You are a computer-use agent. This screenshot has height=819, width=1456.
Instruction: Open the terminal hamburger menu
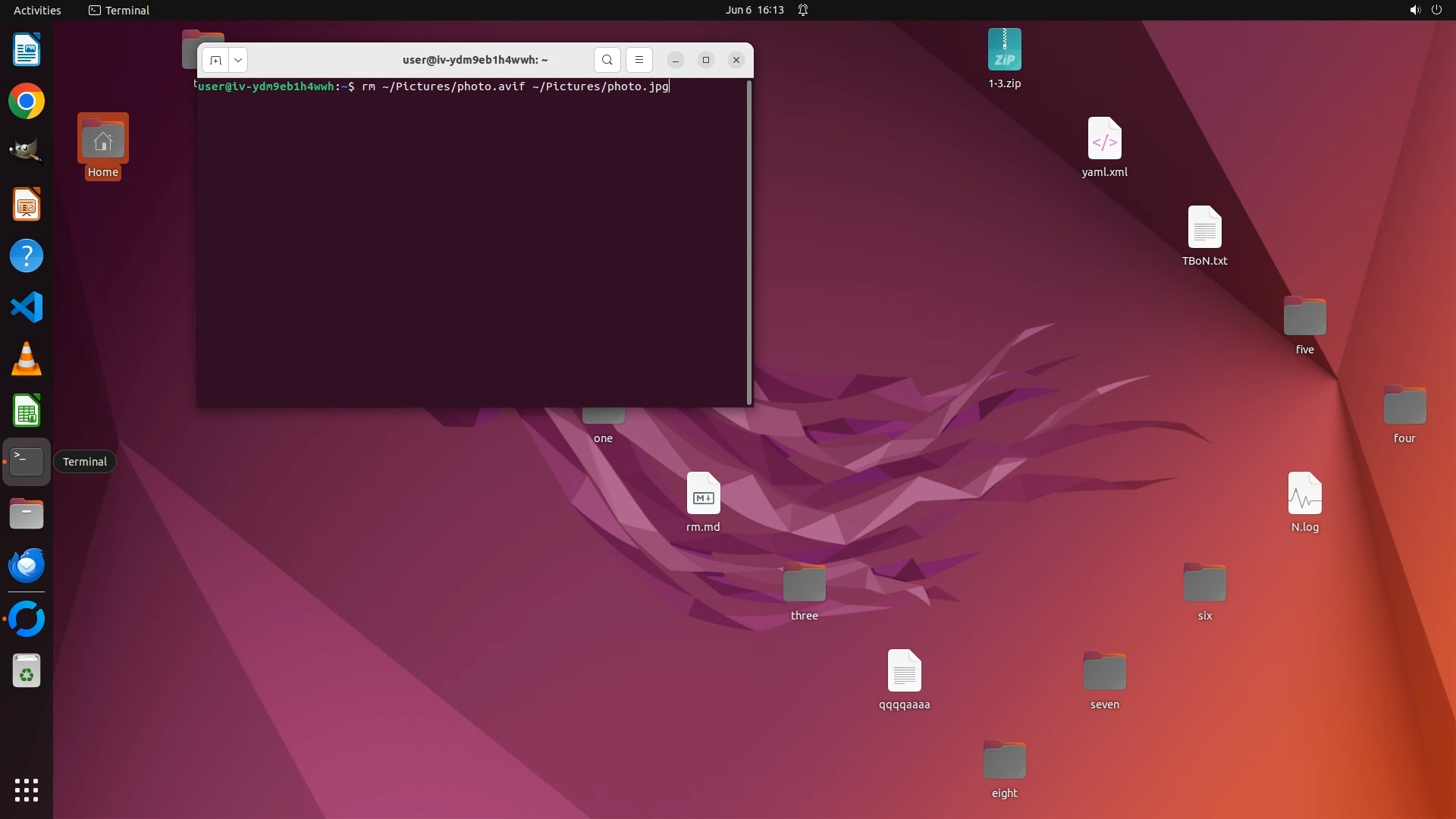point(639,60)
